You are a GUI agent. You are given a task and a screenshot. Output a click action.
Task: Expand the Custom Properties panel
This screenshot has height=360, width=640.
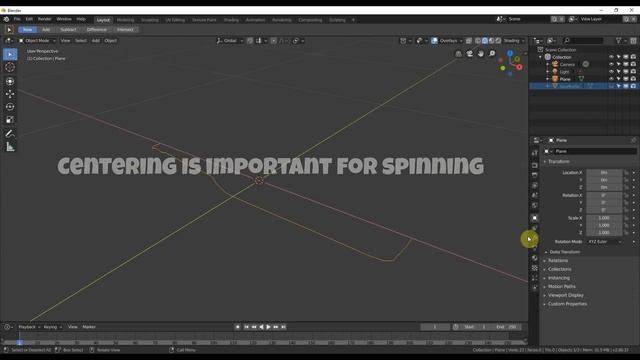567,304
